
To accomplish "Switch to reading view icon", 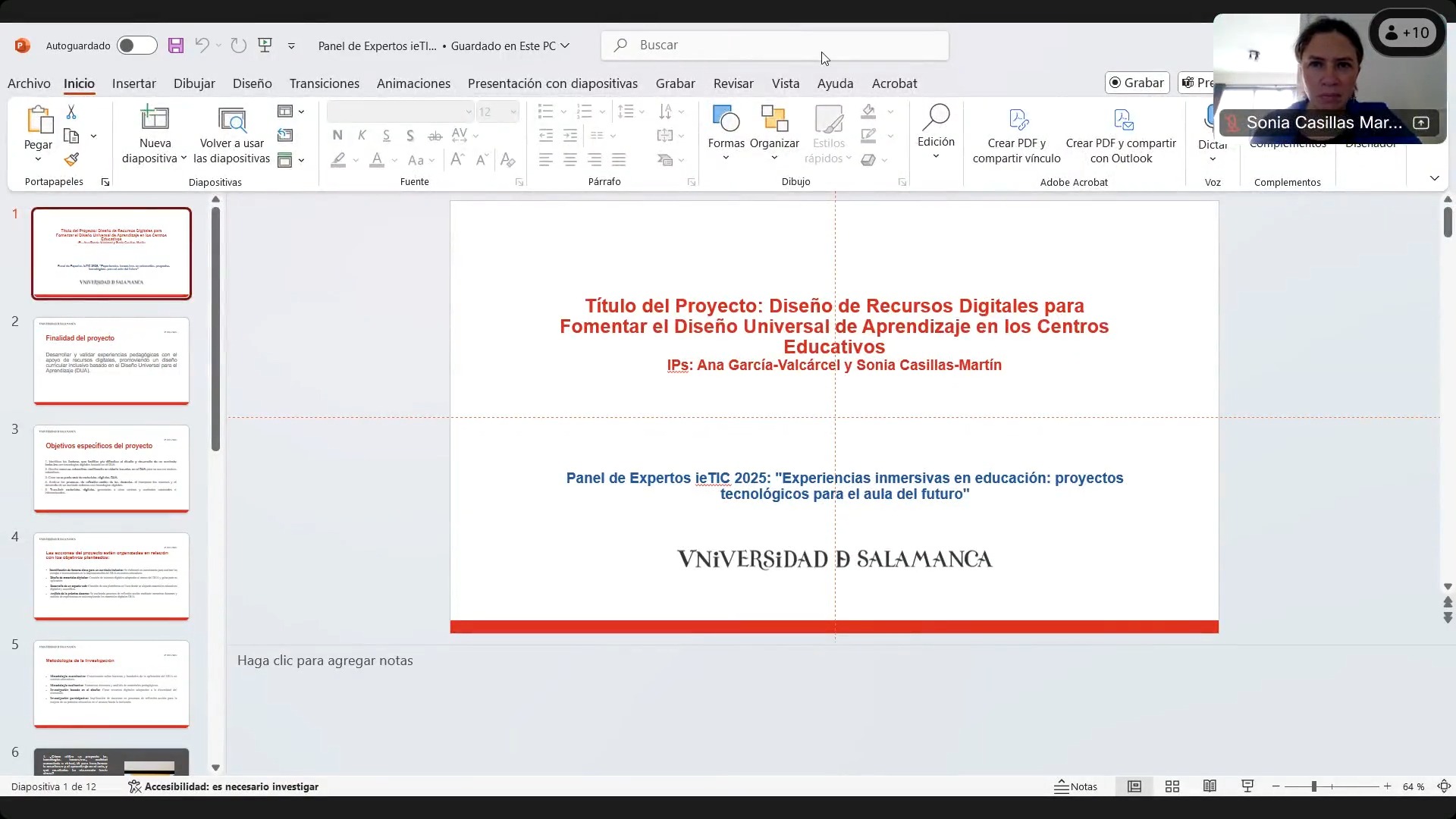I will 1210,786.
